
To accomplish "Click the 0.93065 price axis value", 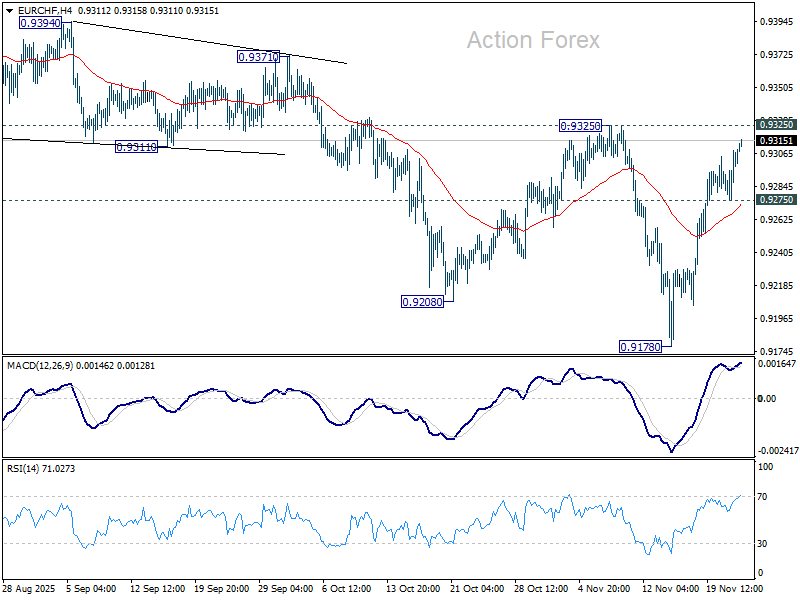I will pos(777,154).
